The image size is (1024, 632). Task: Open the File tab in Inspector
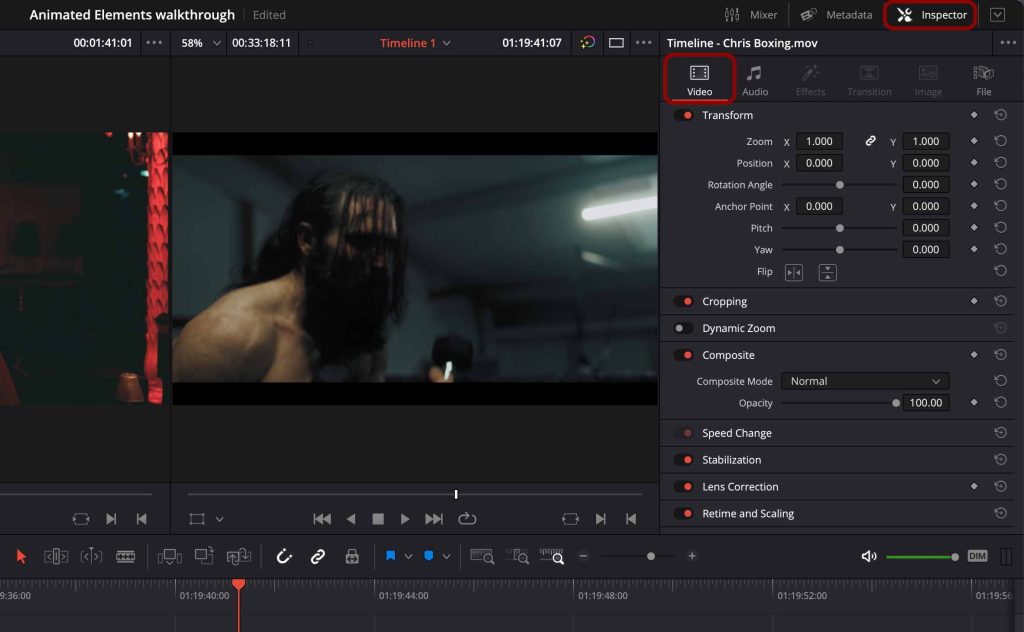[983, 80]
